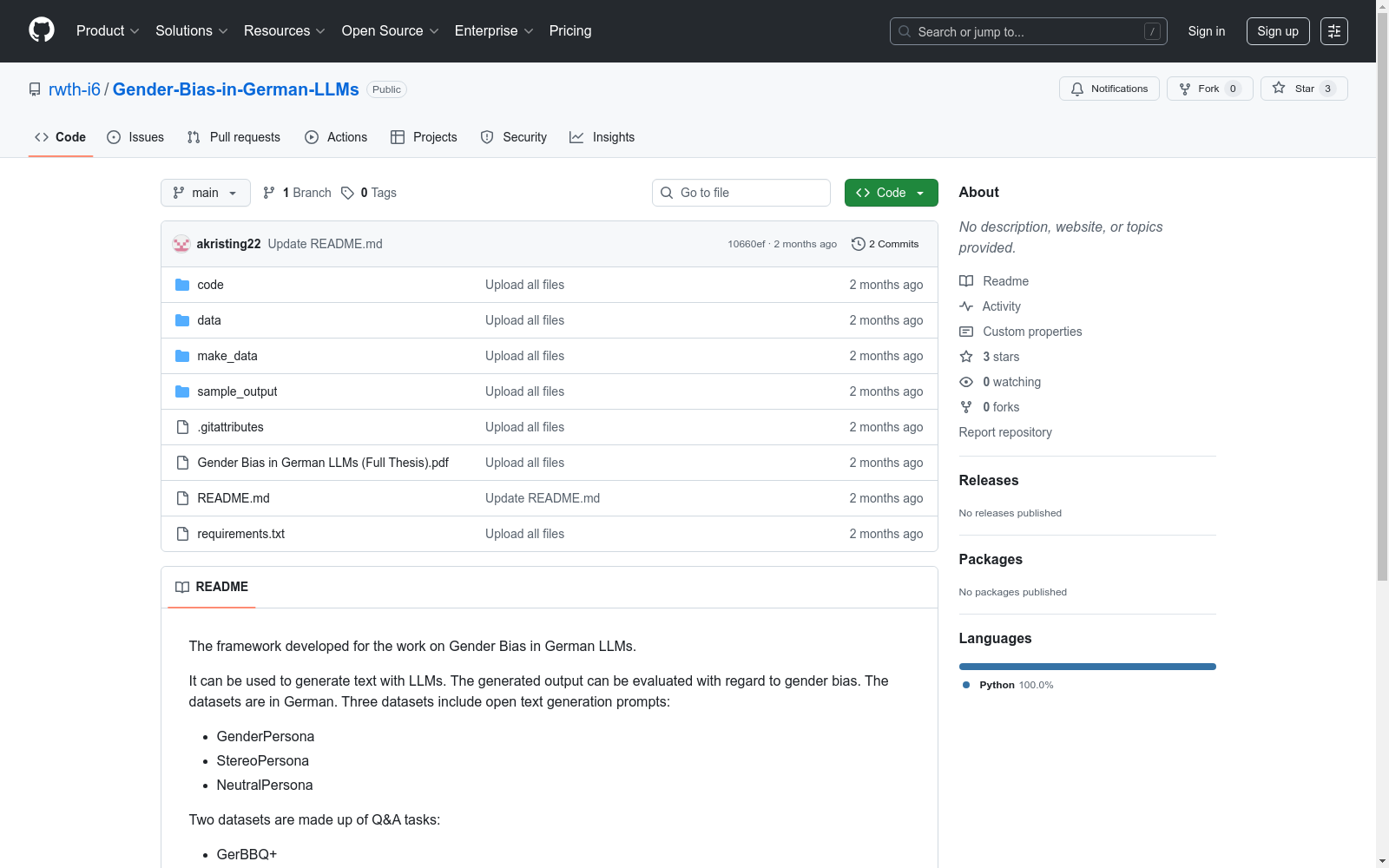Open the Releases heading link
This screenshot has width=1389, height=868.
(989, 480)
